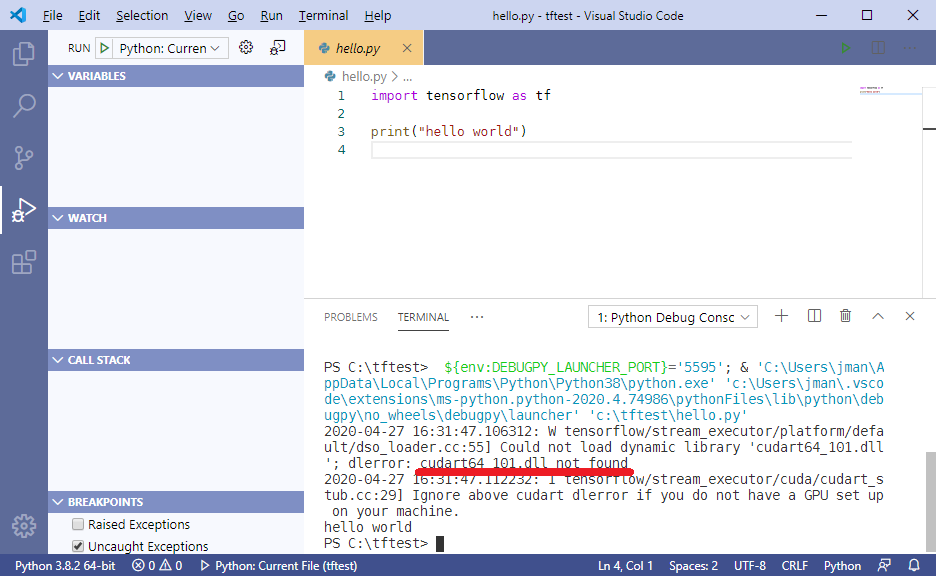936x576 pixels.
Task: Change encoding via UTF-8
Action: [x=750, y=565]
